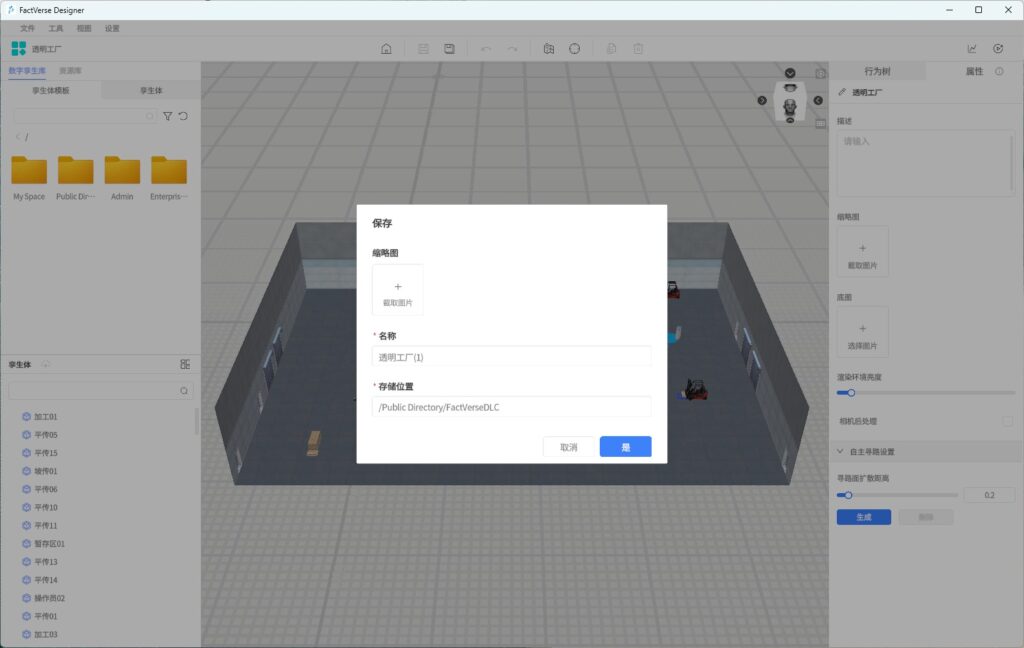1024x648 pixels.
Task: Switch to the 行为树 tab
Action: pyautogui.click(x=877, y=72)
